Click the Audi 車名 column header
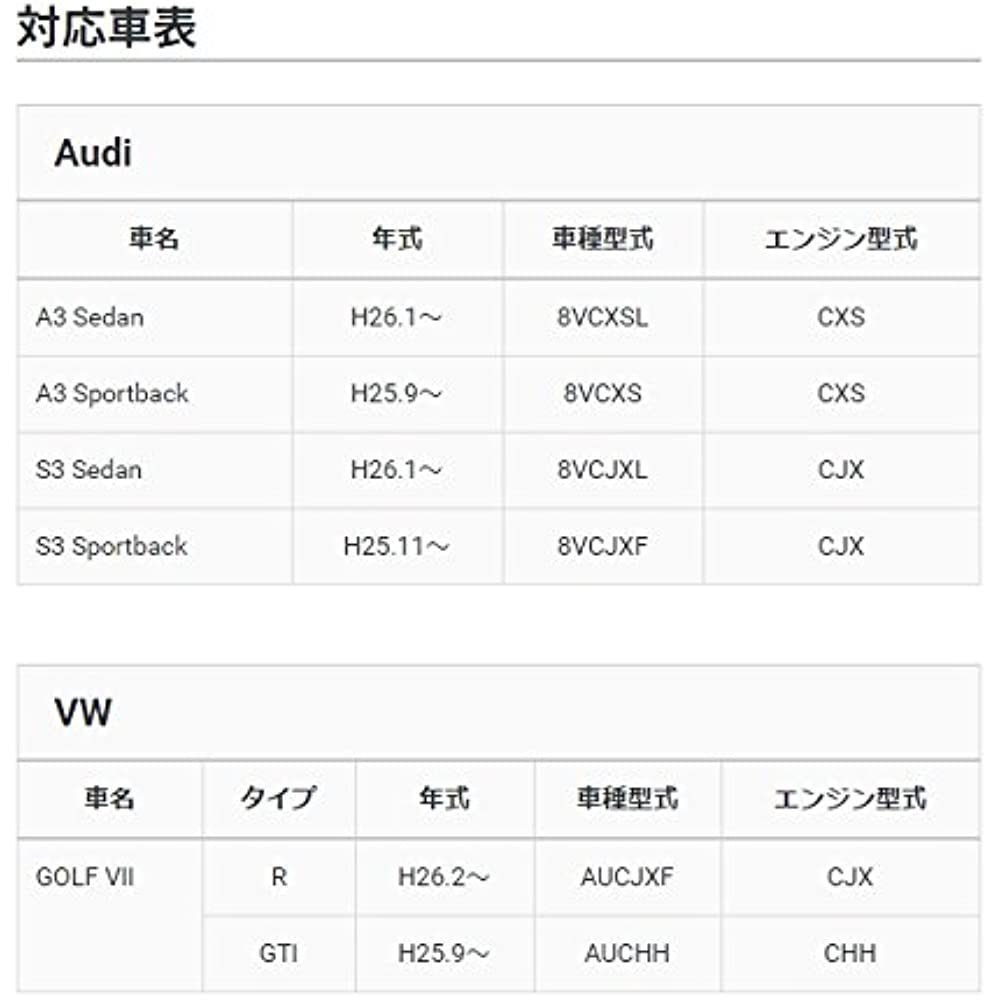1000x1000 pixels. [154, 239]
